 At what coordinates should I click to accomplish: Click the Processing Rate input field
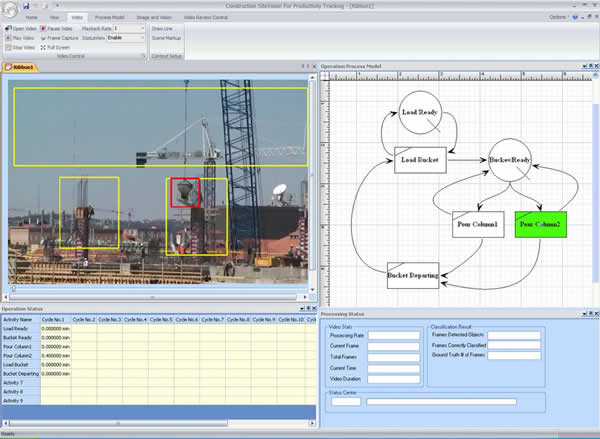pos(393,336)
